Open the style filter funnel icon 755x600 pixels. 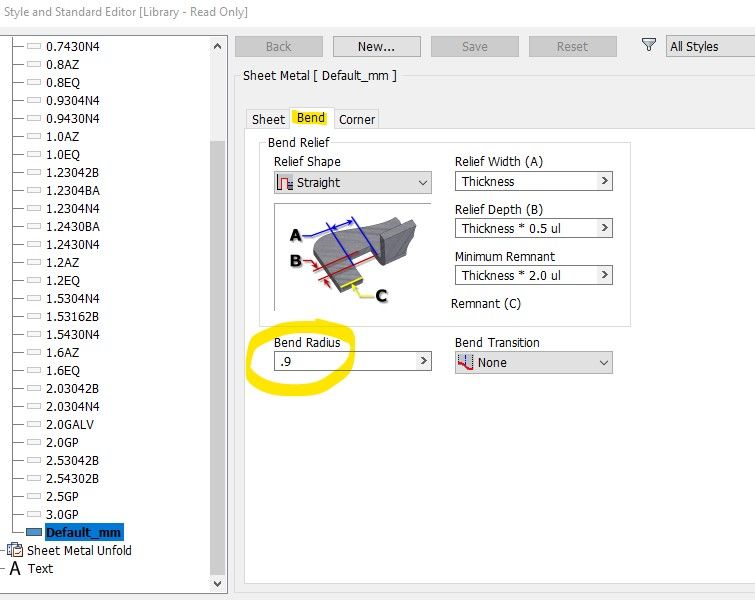649,45
